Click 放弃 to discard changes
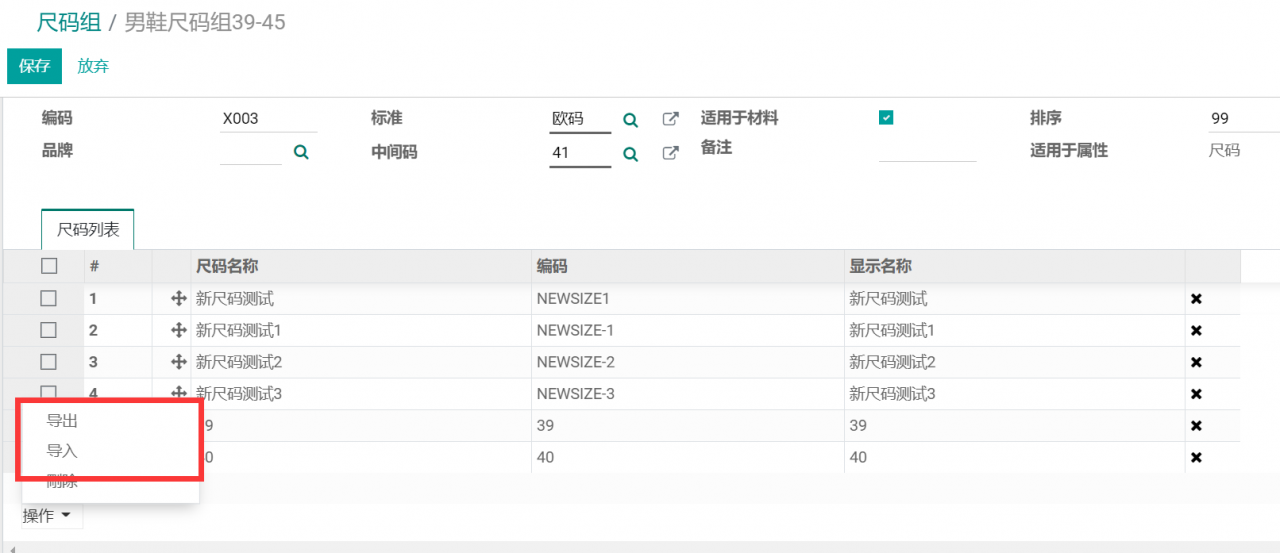This screenshot has height=553, width=1280. 93,66
